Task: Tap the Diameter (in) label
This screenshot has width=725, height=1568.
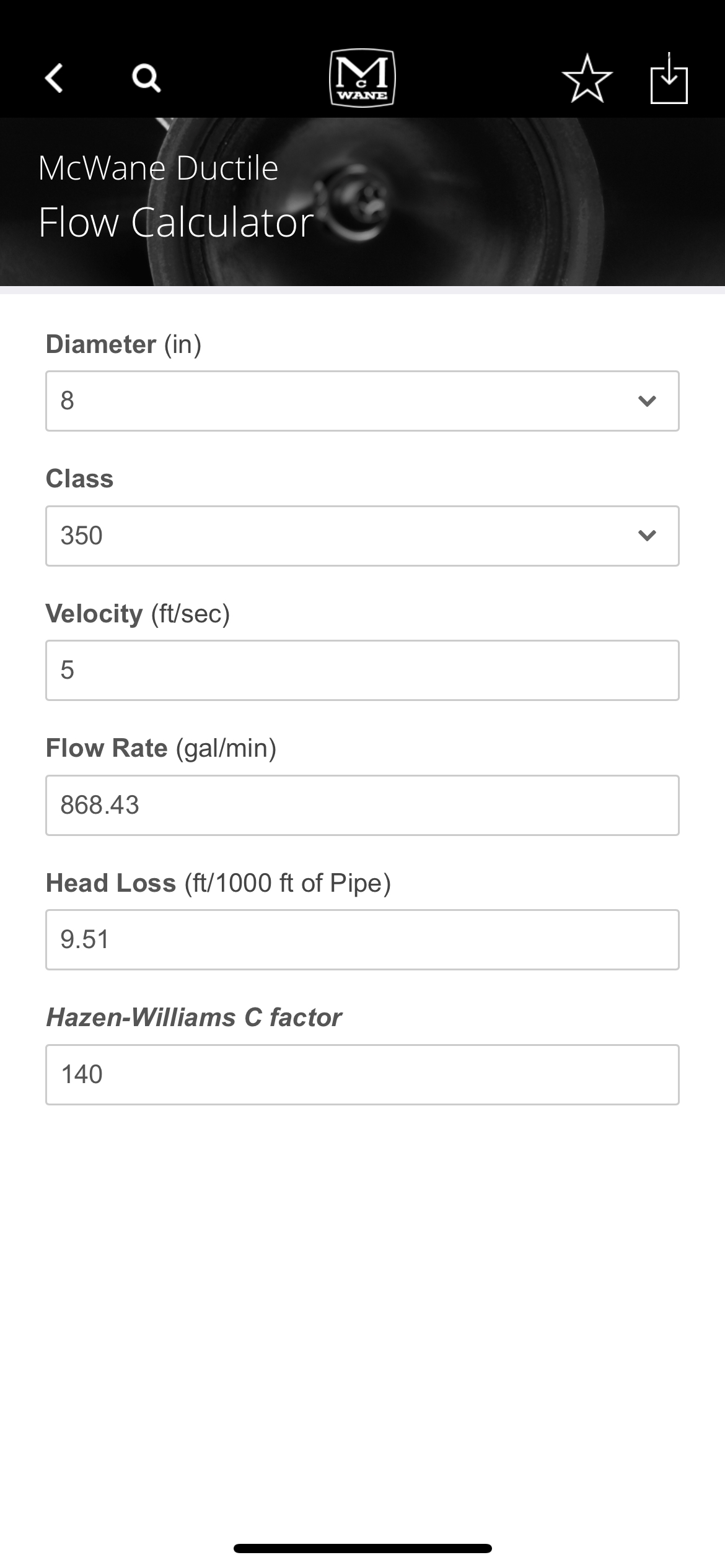Action: point(124,344)
